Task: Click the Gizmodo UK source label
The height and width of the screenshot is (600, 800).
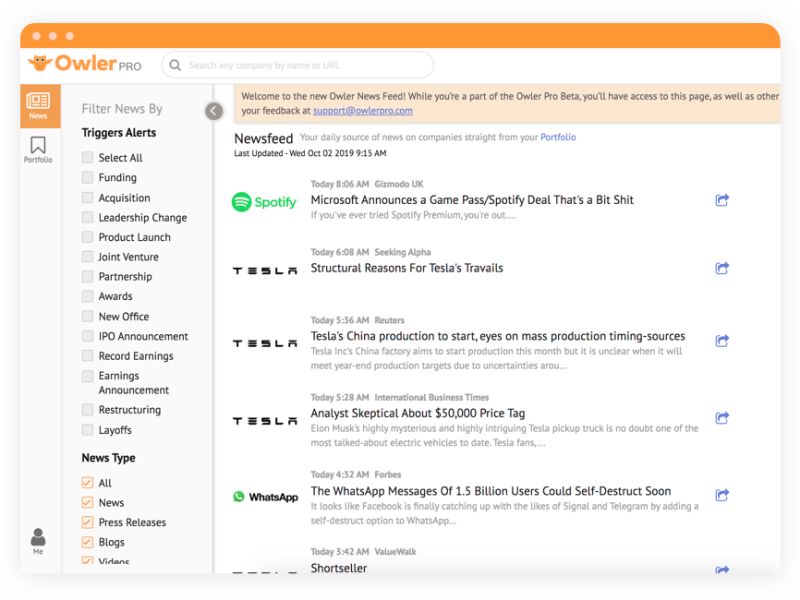Action: [399, 184]
